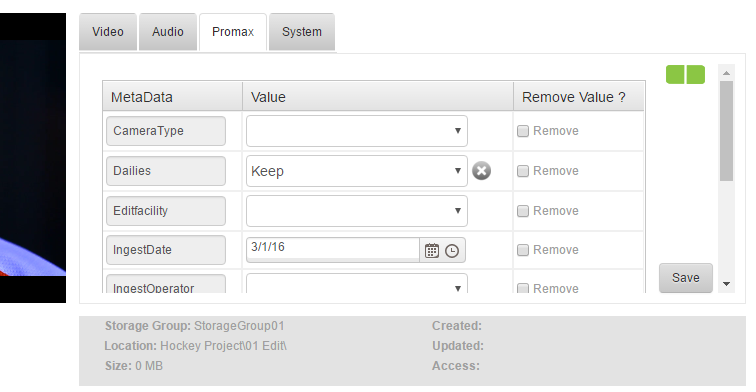Open the Dailies dropdown showing Keep
Viewport: 756px width, 392px height.
pyautogui.click(x=357, y=171)
